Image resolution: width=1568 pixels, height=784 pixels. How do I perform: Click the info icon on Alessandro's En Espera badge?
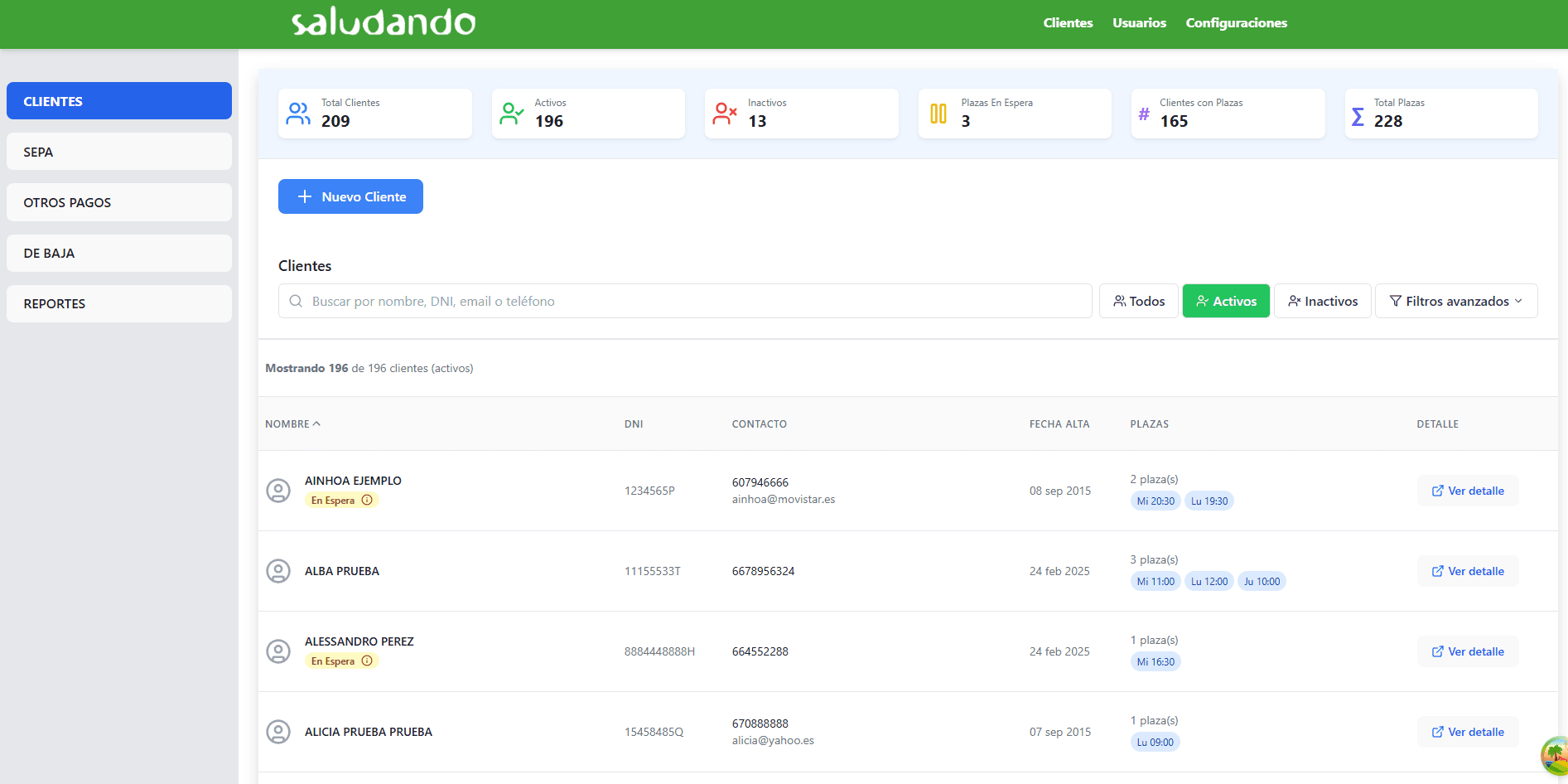(x=367, y=661)
